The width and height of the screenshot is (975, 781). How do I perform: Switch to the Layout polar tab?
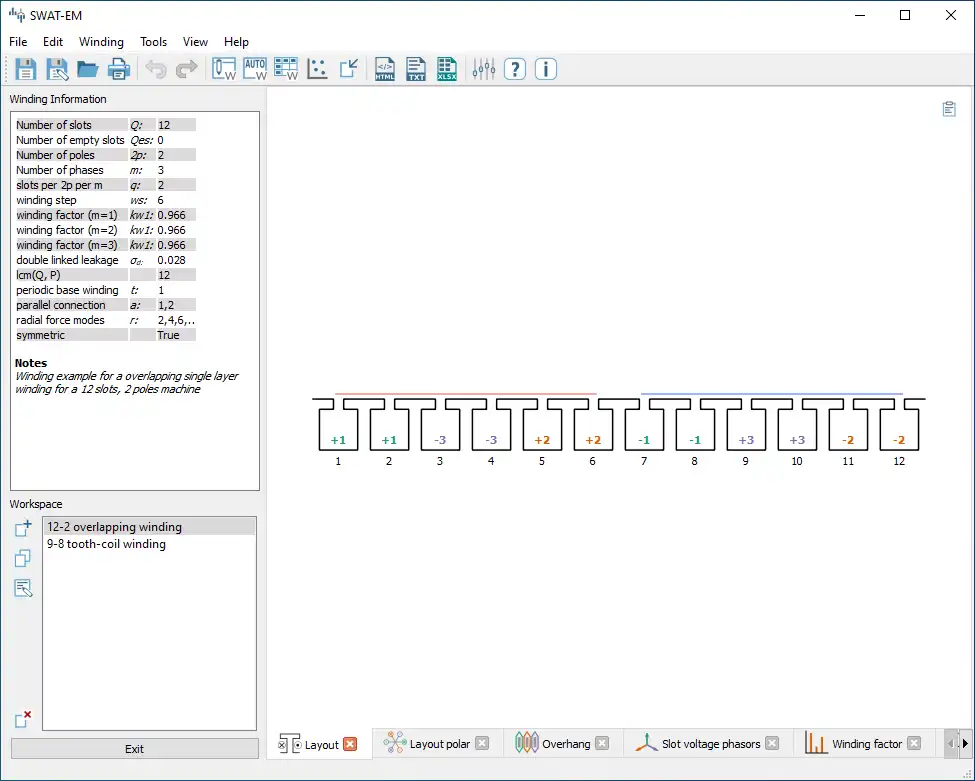point(439,744)
